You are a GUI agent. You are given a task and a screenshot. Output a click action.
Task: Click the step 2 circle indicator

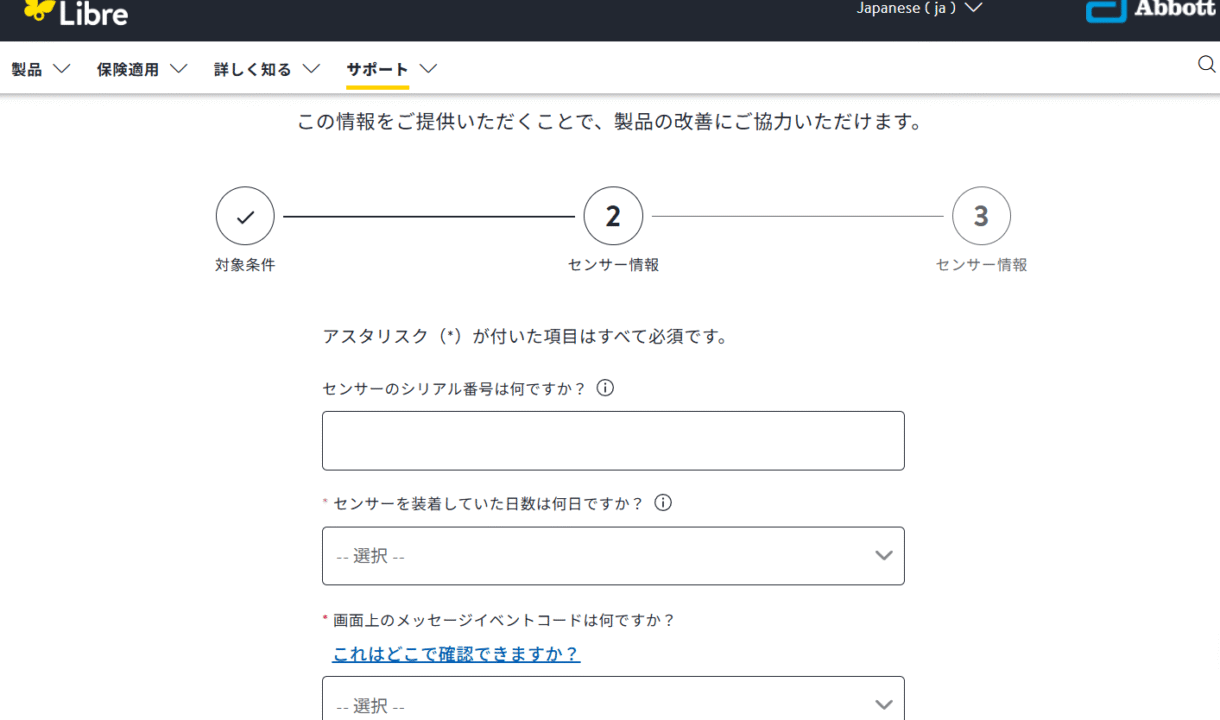[613, 216]
